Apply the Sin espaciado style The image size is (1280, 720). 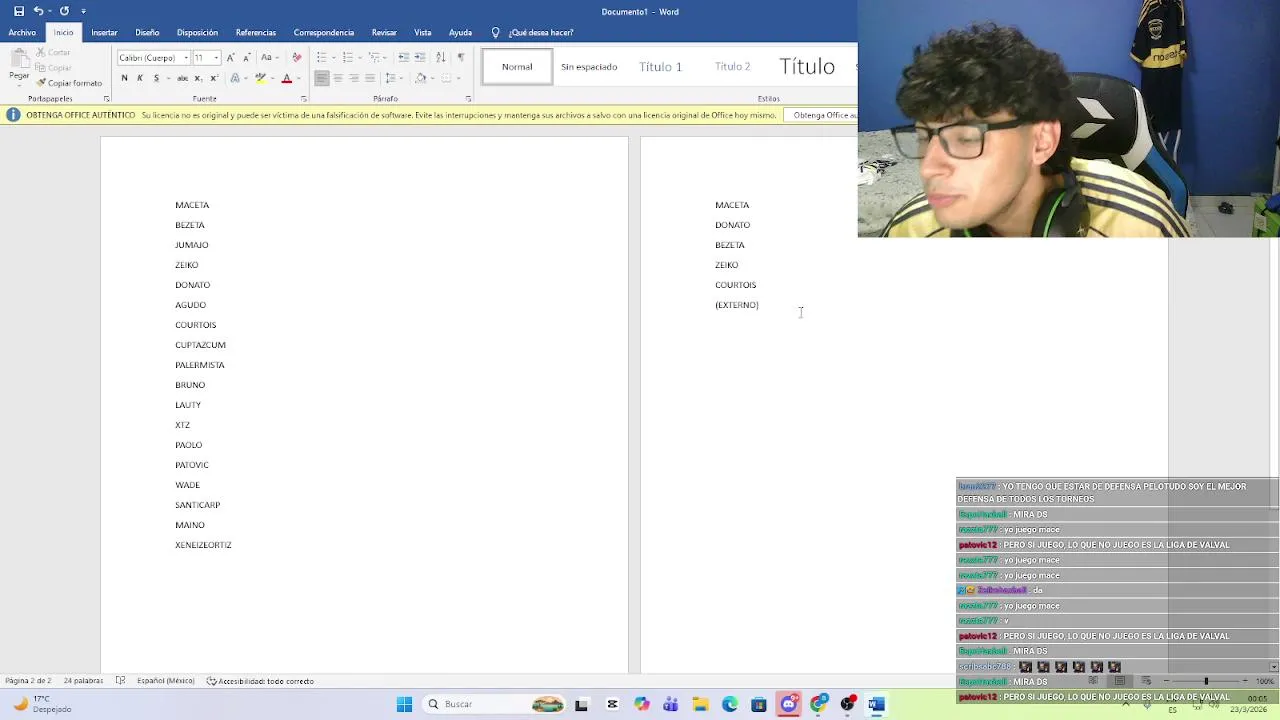[x=589, y=67]
